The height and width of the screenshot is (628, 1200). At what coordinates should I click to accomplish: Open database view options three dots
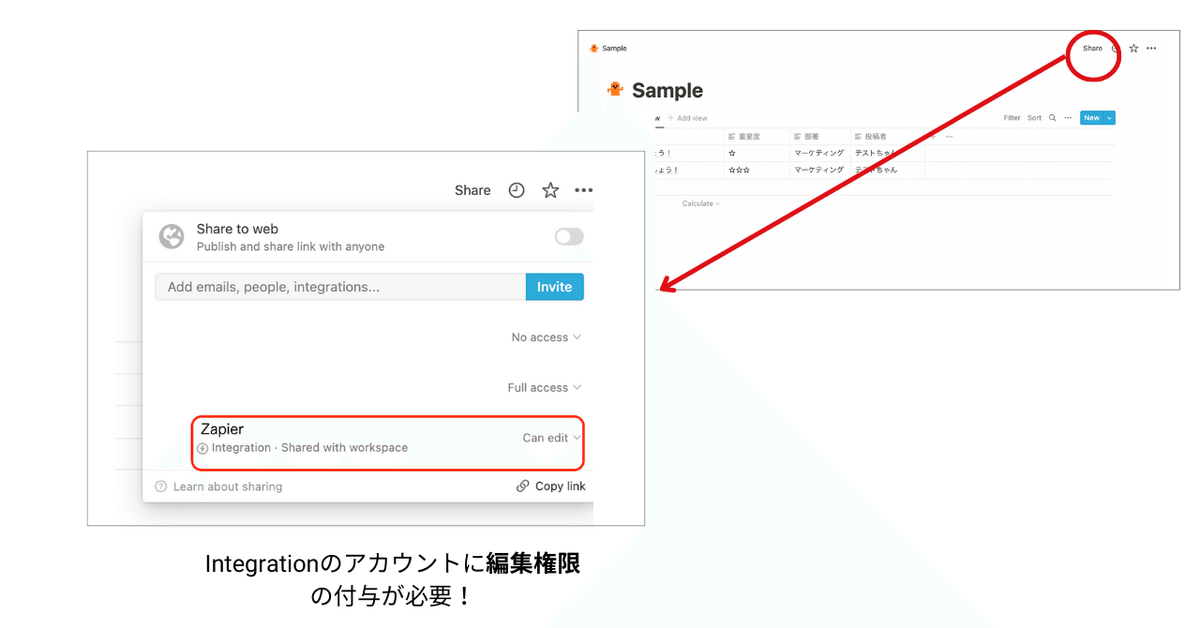click(x=1068, y=118)
